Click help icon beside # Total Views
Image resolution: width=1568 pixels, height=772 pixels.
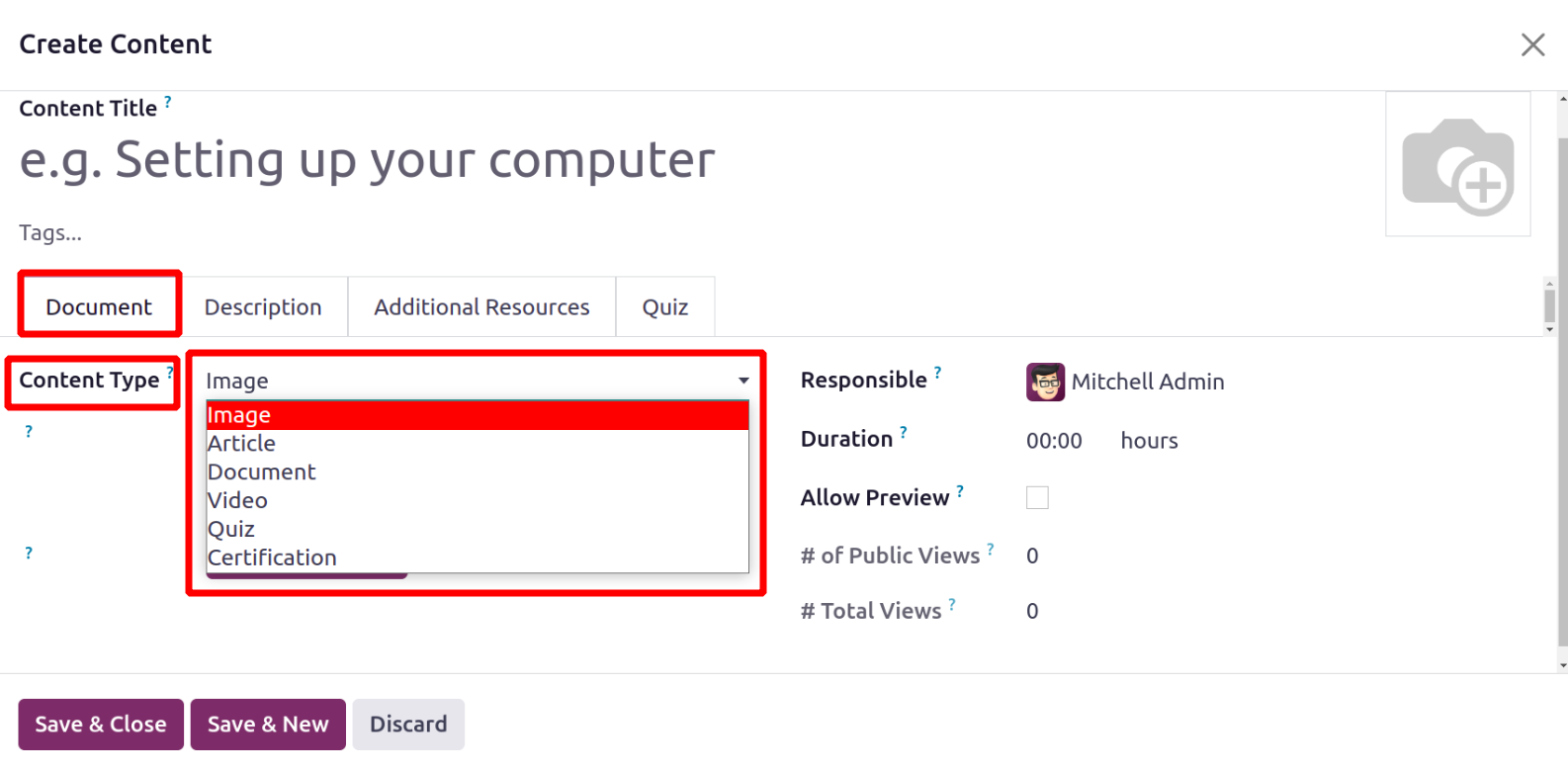pos(952,604)
